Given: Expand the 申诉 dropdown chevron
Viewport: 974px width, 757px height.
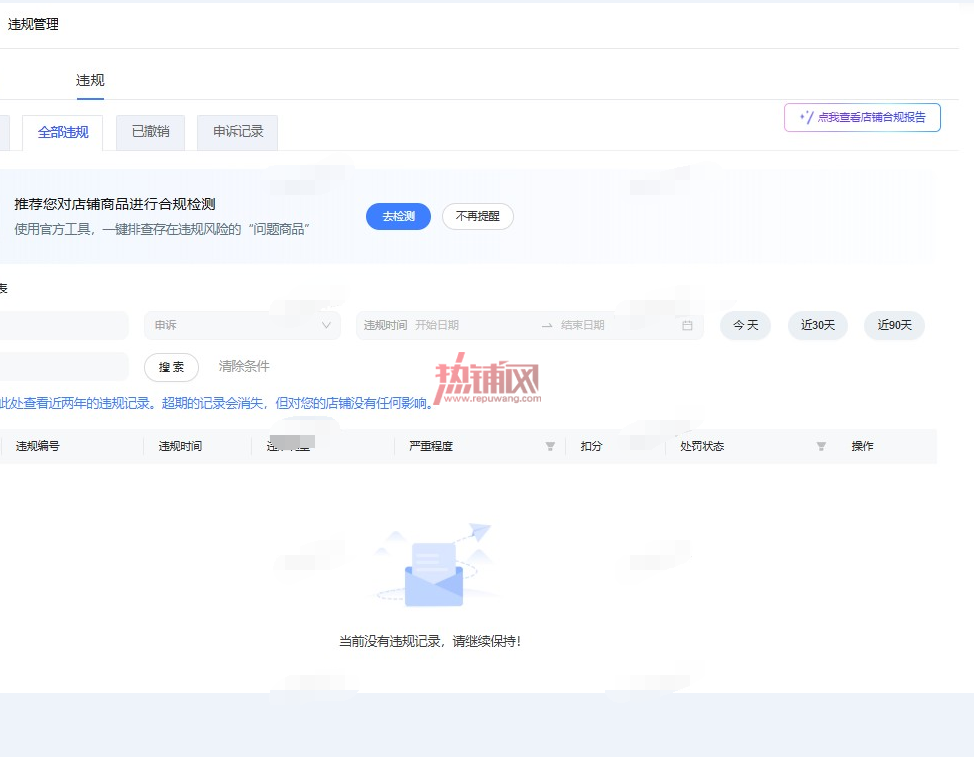Looking at the screenshot, I should (326, 325).
